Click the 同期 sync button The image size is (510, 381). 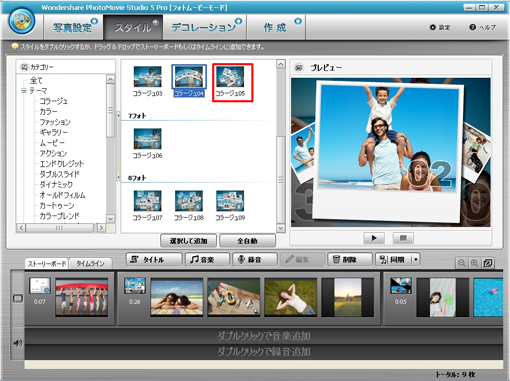[394, 259]
